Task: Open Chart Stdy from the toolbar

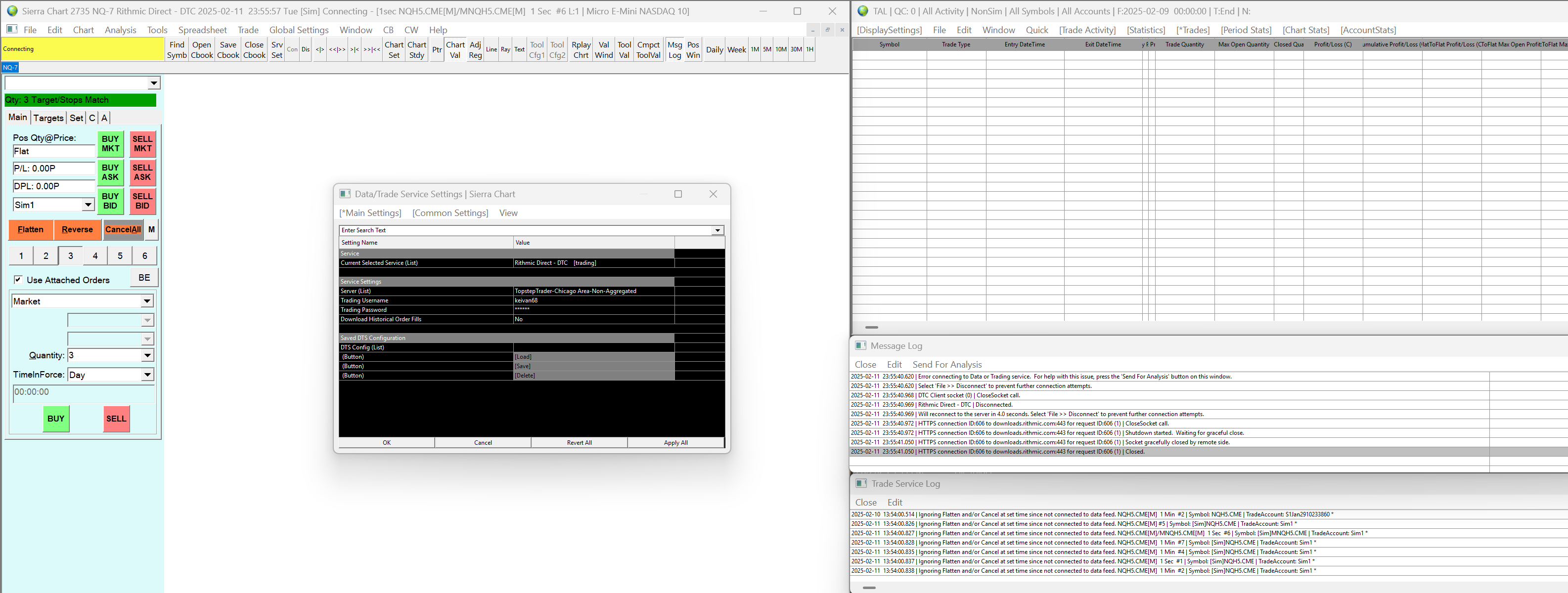Action: click(416, 50)
